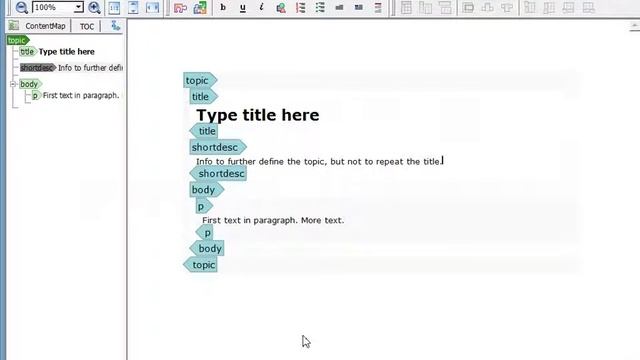Click 'First text in paragraph. More text.'
The width and height of the screenshot is (640, 360).
pyautogui.click(x=273, y=220)
